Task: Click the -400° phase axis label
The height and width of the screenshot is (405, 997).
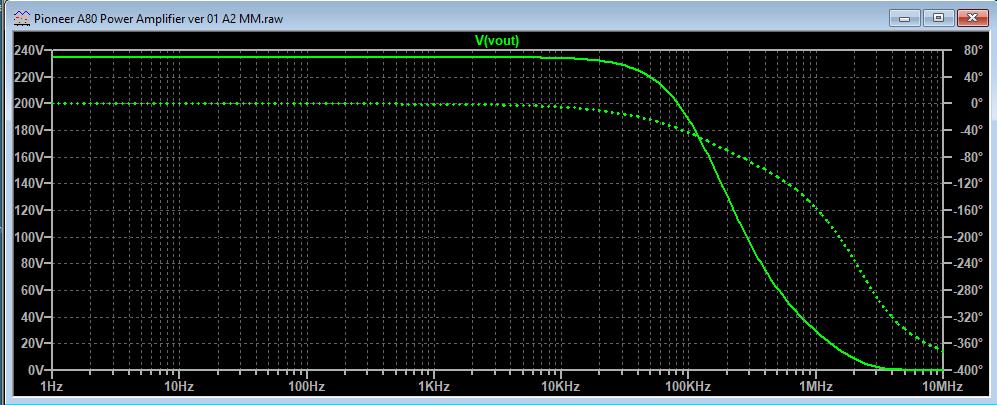Action: pos(966,369)
